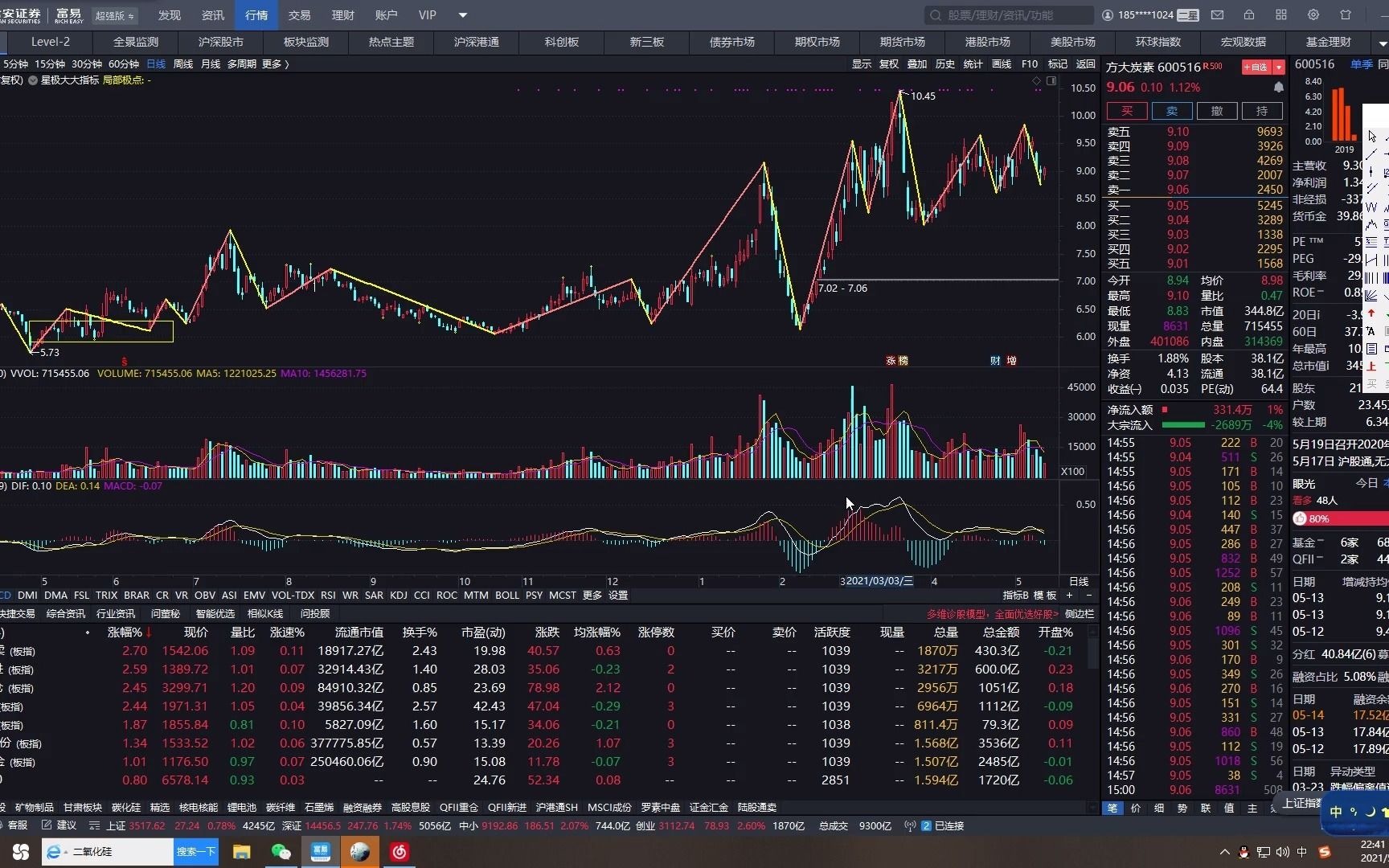Screen dimensions: 1389x868
Task: Expand the market tabs overflow arrow
Action: pos(1383,43)
